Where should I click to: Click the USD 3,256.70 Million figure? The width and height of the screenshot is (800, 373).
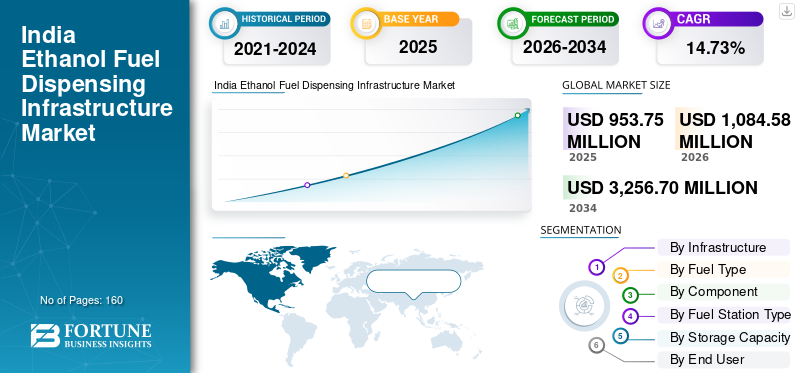click(662, 188)
